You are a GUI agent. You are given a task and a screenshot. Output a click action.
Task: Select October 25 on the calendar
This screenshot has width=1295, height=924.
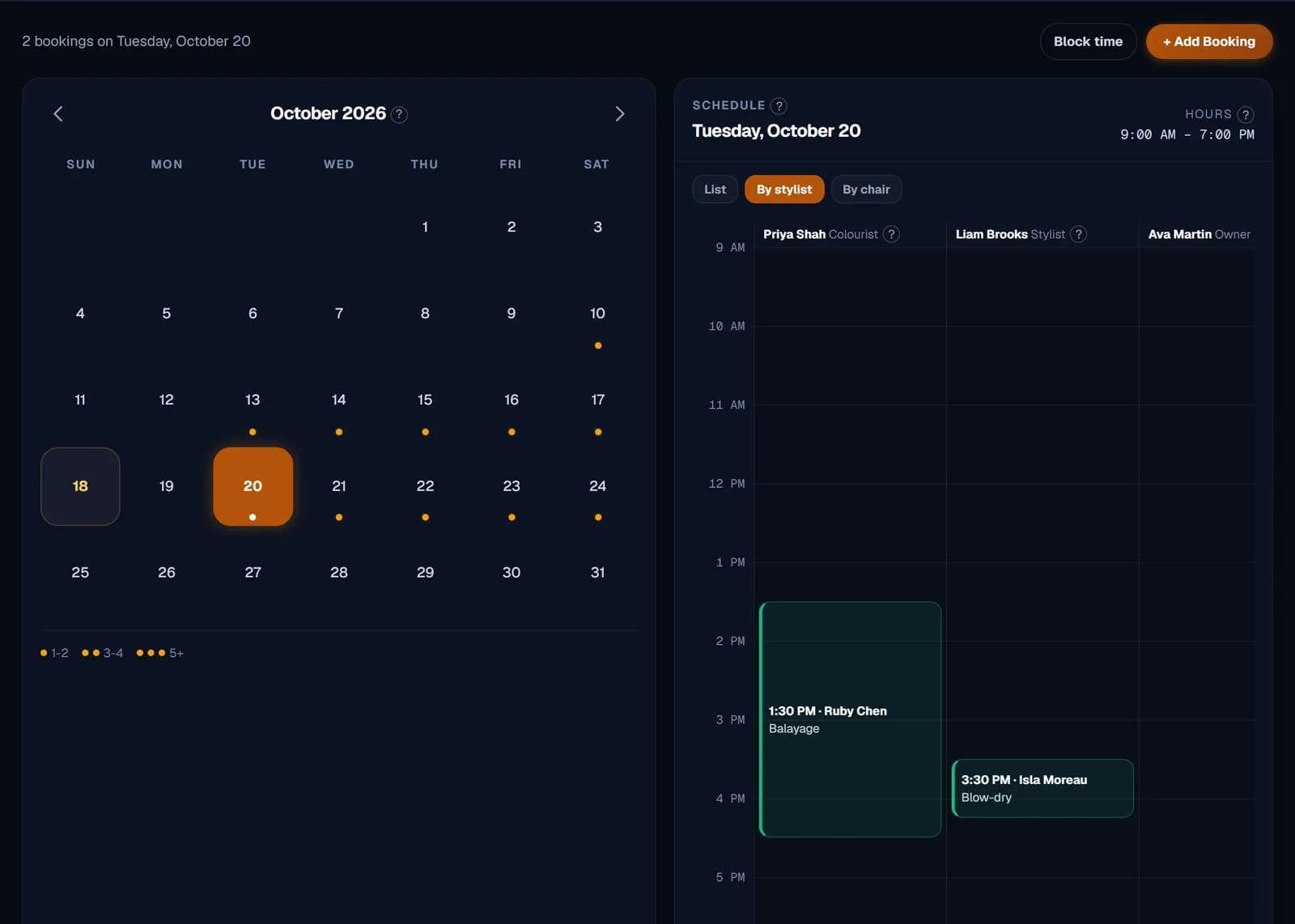tap(80, 573)
